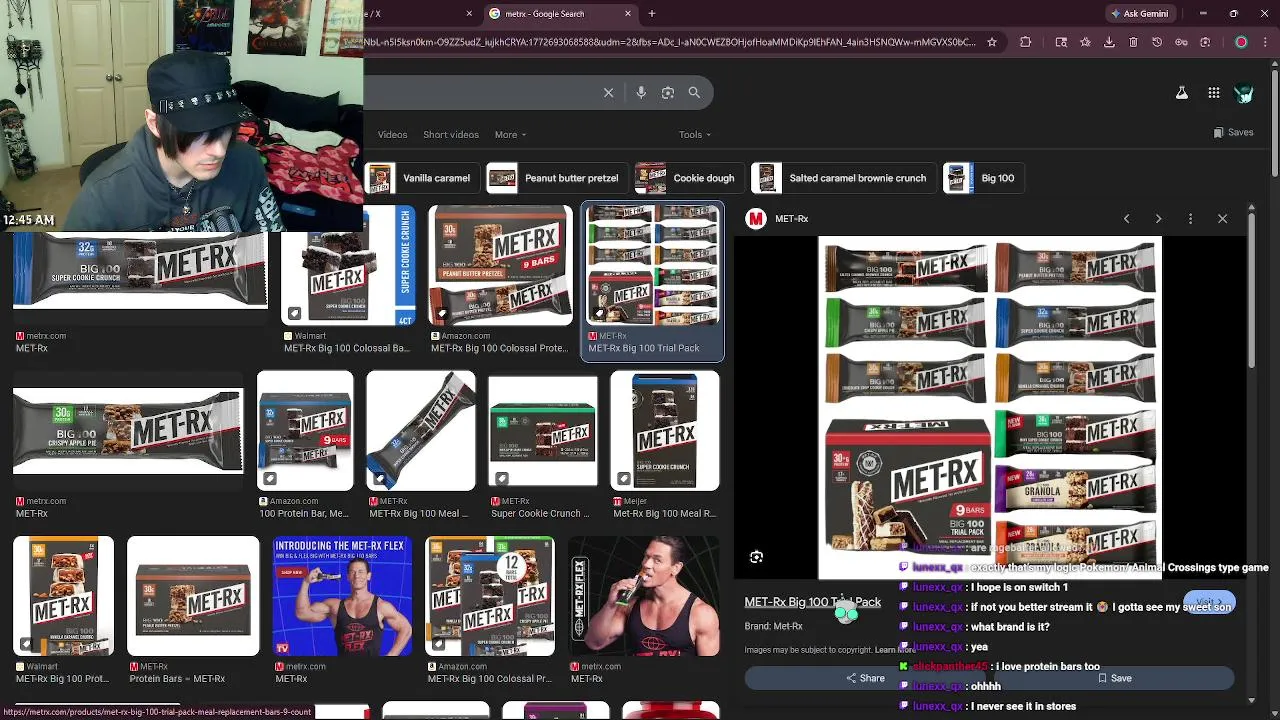Screen dimensions: 1280x720
Task: Switch to the Videos tab
Action: pos(392,134)
